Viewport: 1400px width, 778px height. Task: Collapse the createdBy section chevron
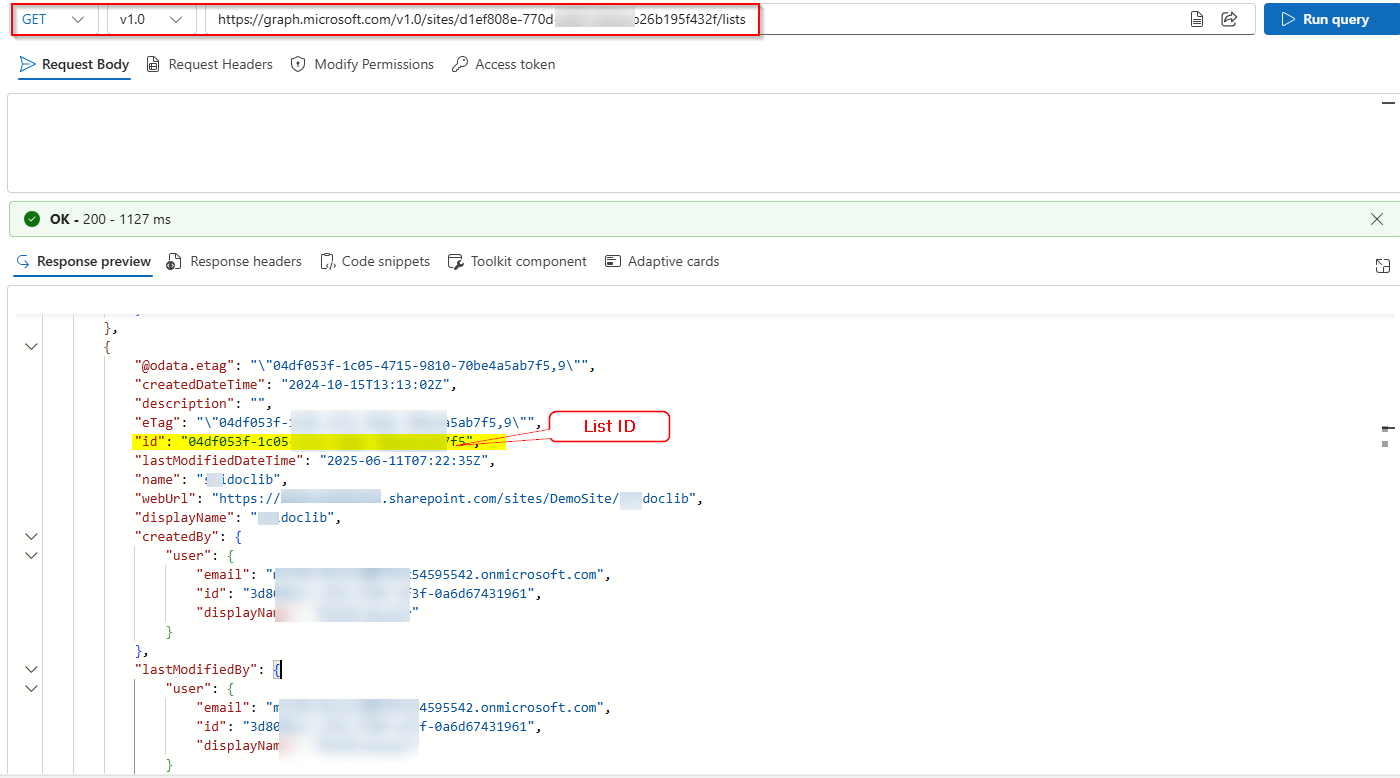click(x=30, y=536)
